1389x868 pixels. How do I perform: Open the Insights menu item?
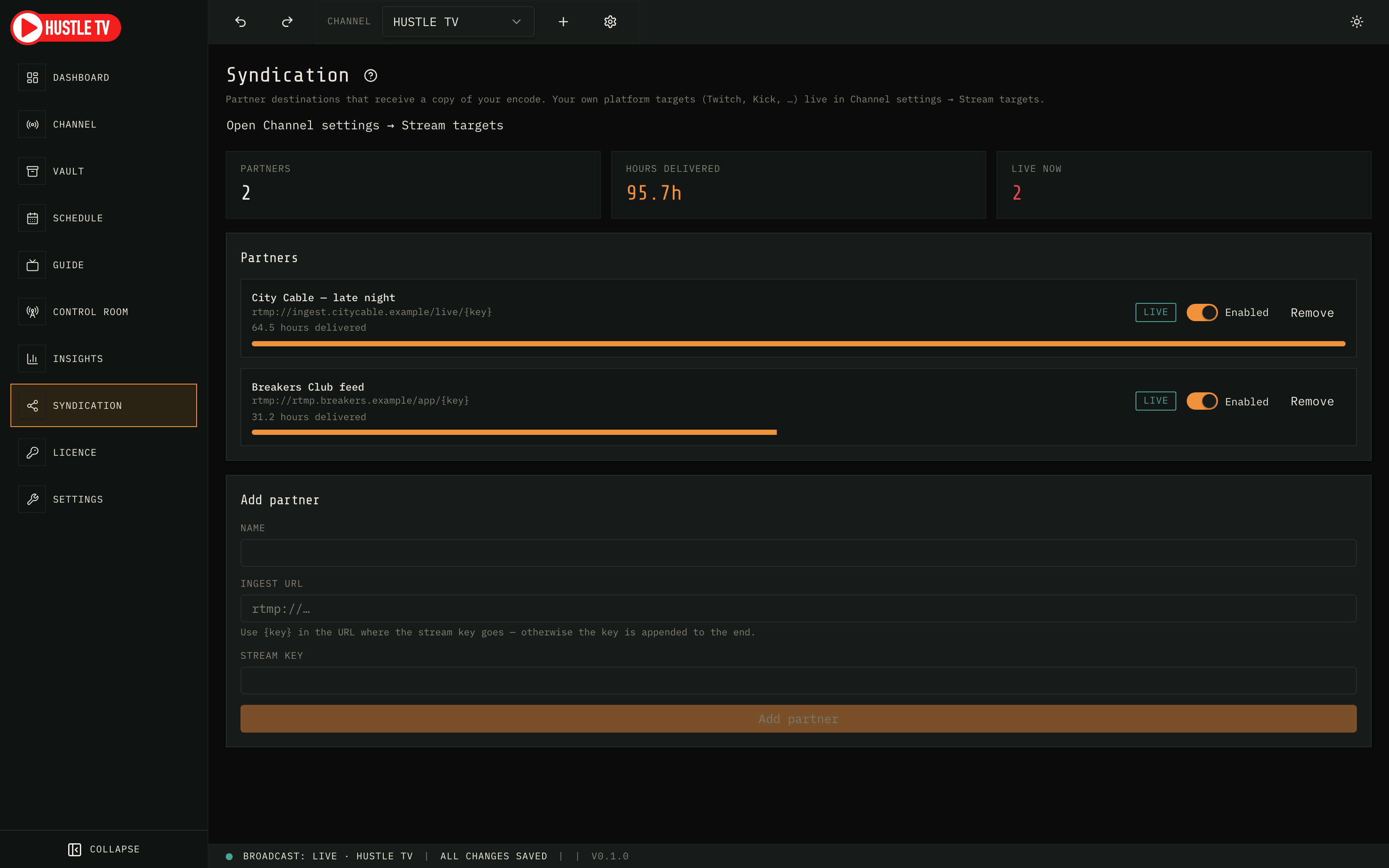point(103,359)
